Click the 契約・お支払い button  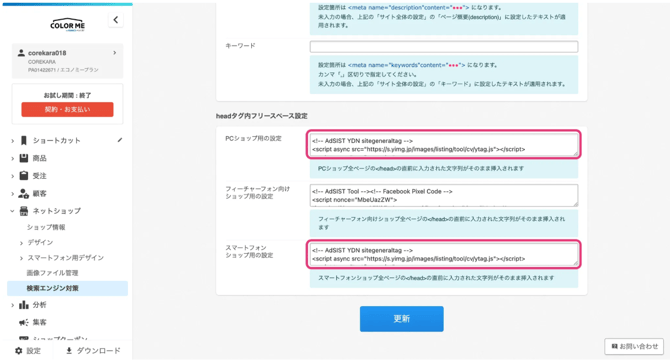coord(68,109)
